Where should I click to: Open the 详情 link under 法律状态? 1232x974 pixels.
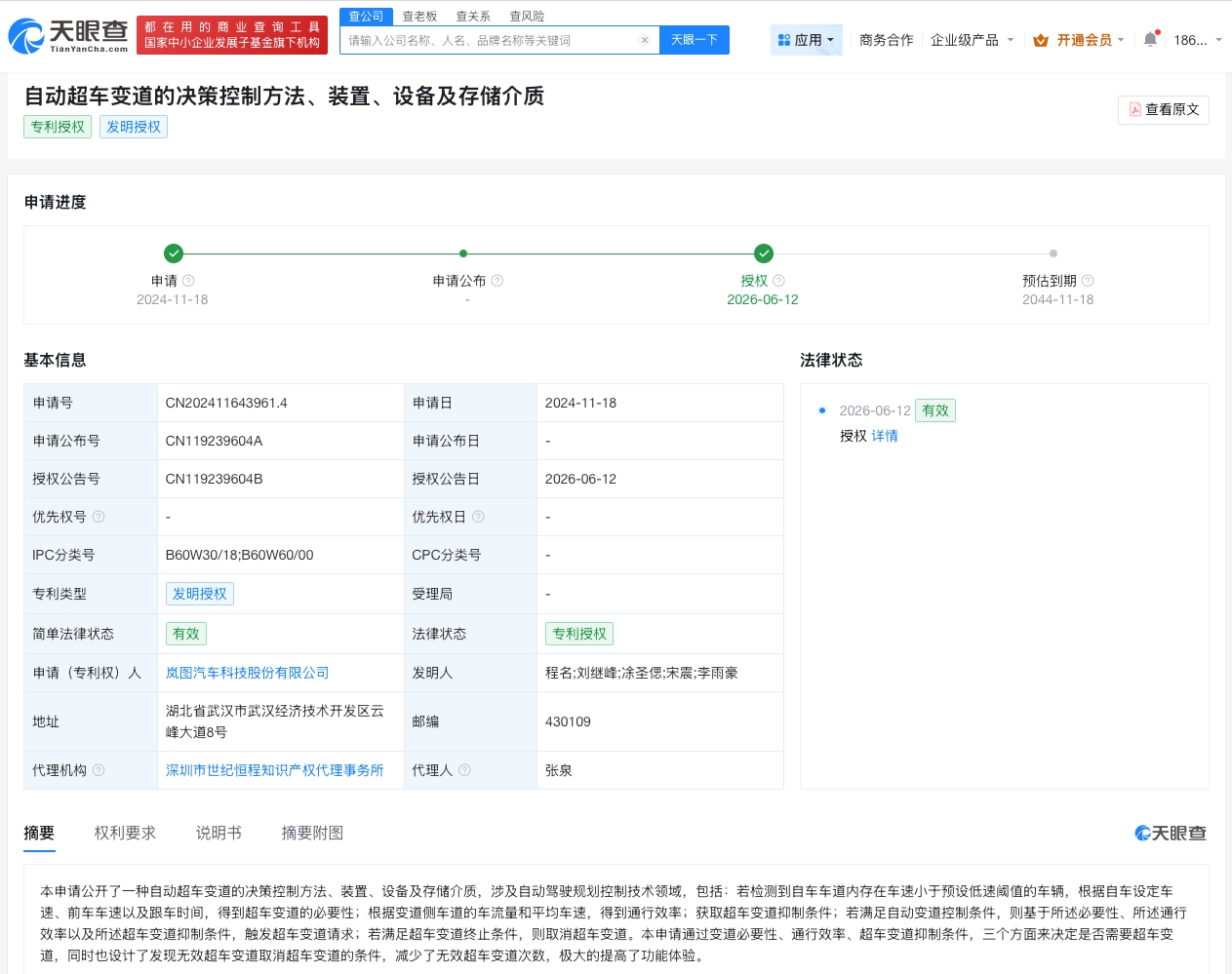pos(885,436)
